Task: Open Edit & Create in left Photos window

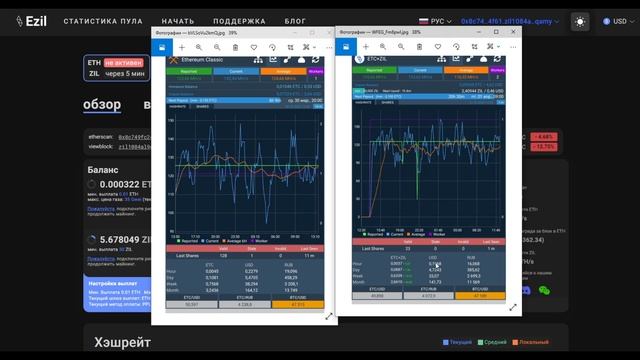Action: 306,47
